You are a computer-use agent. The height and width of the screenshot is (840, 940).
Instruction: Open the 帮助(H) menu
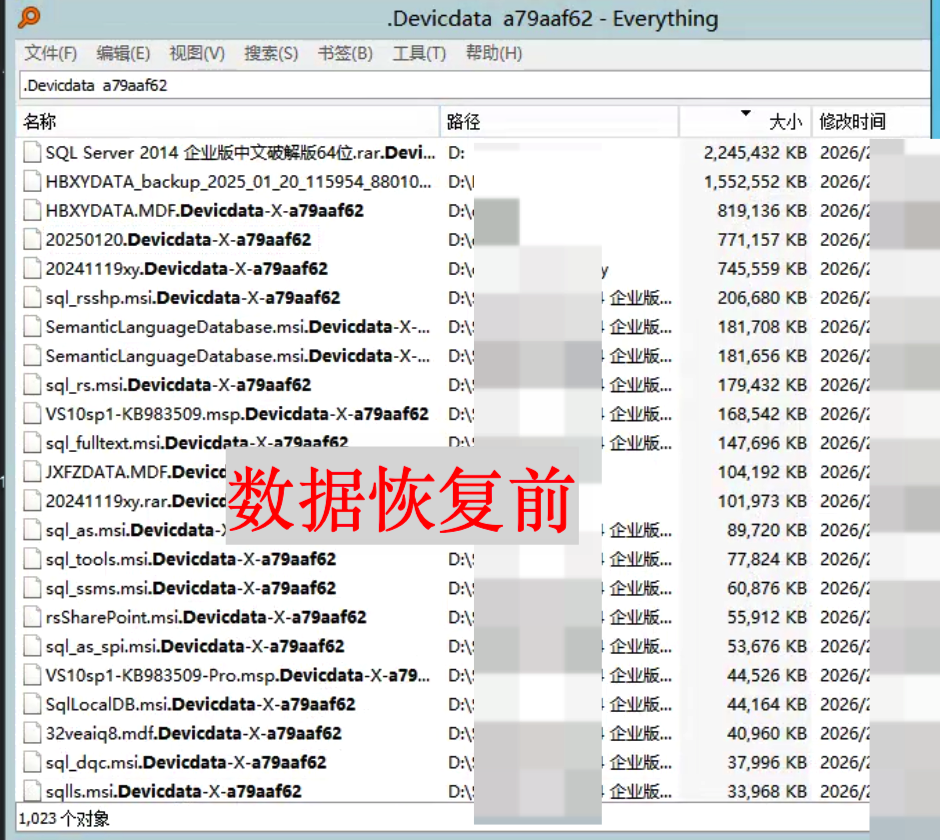point(493,53)
